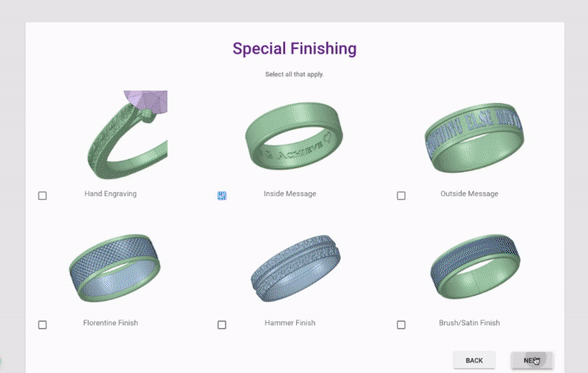Screen dimensions: 588x373
Task: Return to previous step with BACK
Action: point(474,360)
